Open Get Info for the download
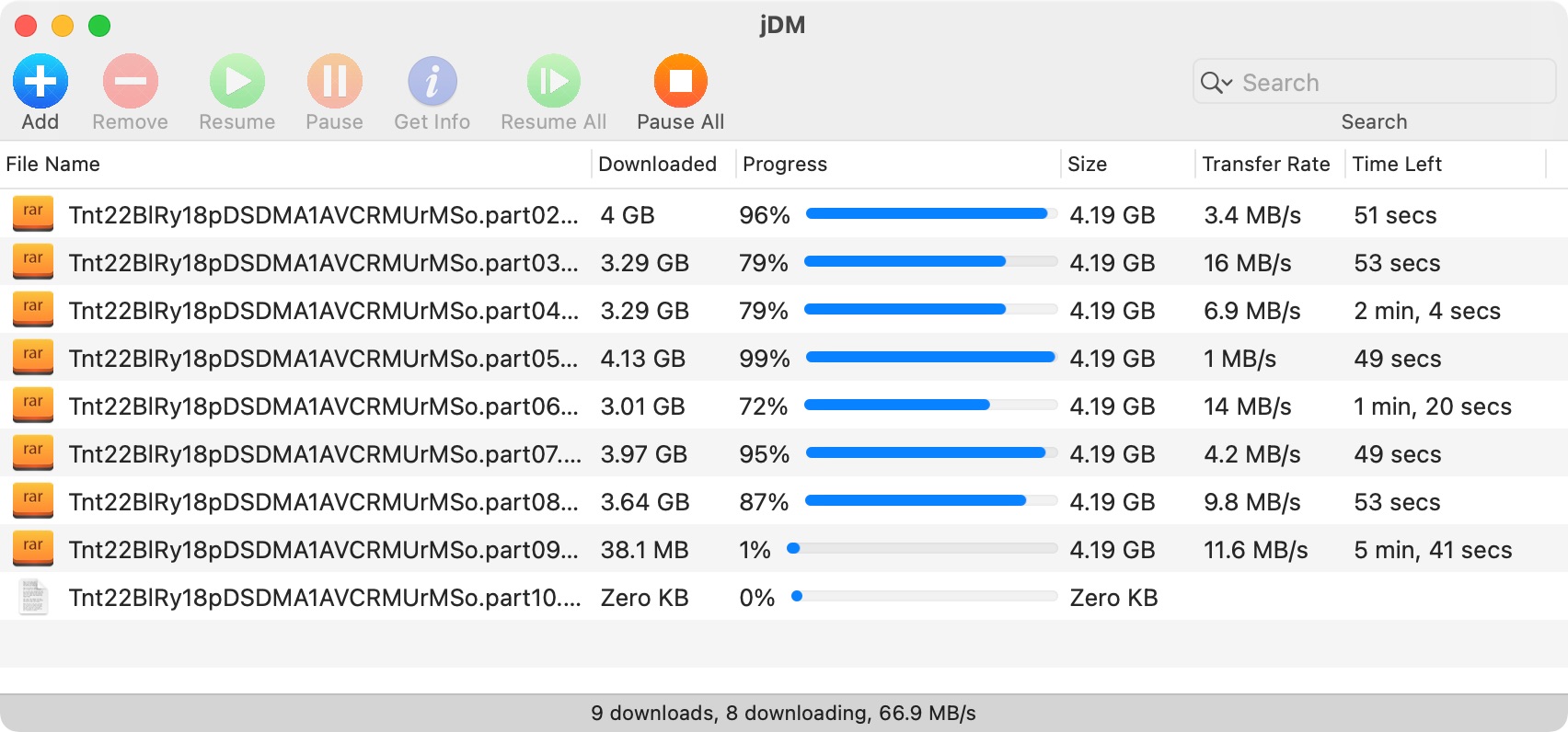This screenshot has height=732, width=1568. [432, 82]
